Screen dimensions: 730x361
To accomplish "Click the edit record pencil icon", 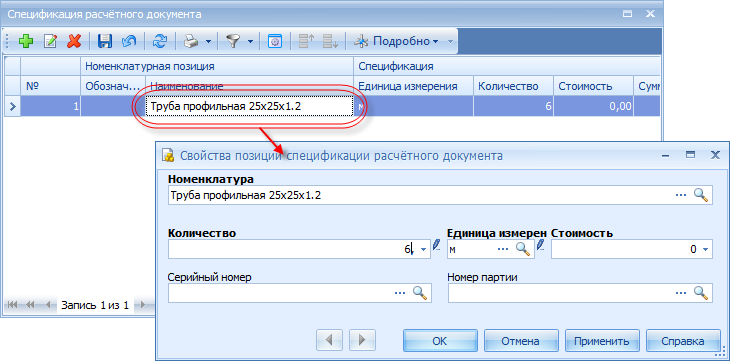I will click(50, 41).
